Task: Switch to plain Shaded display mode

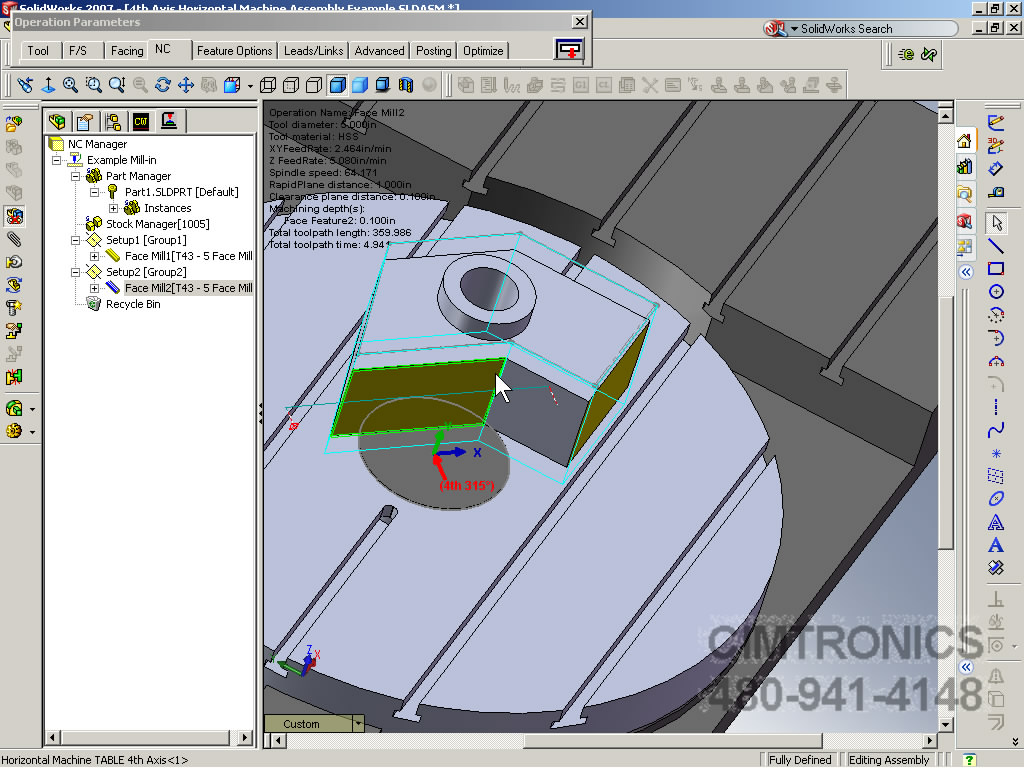Action: pyautogui.click(x=360, y=85)
